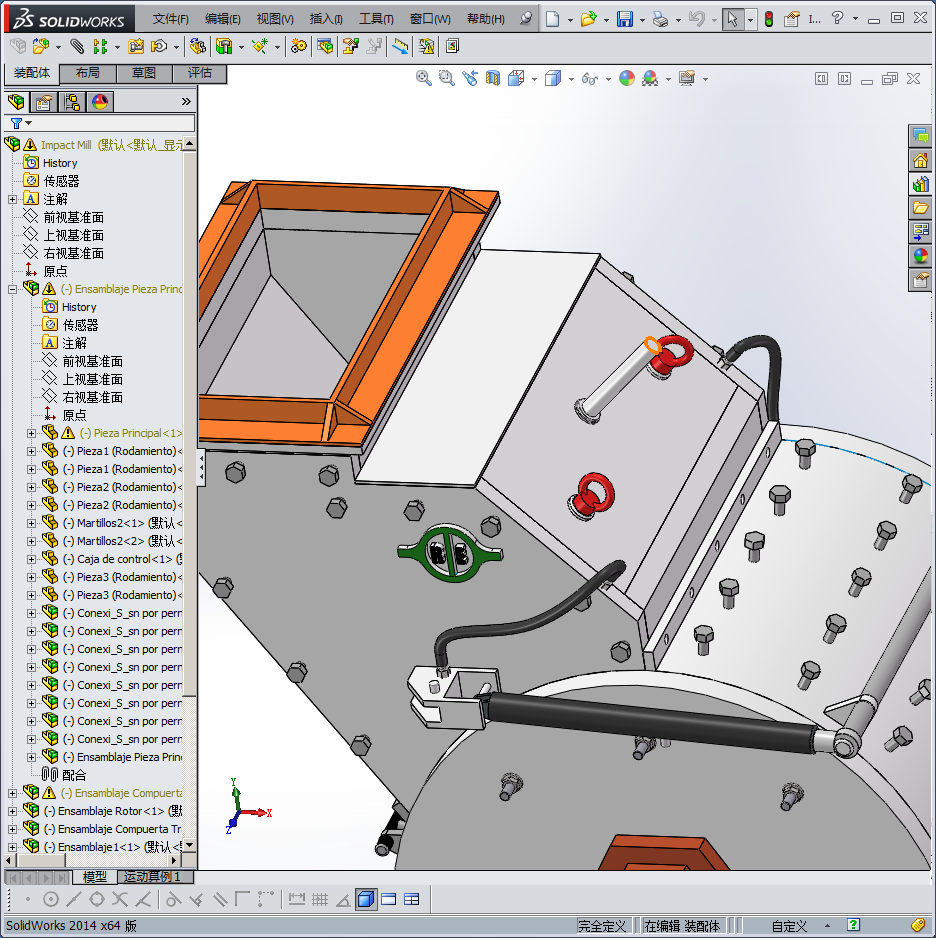Toggle the Select arrow cursor tool

click(733, 19)
